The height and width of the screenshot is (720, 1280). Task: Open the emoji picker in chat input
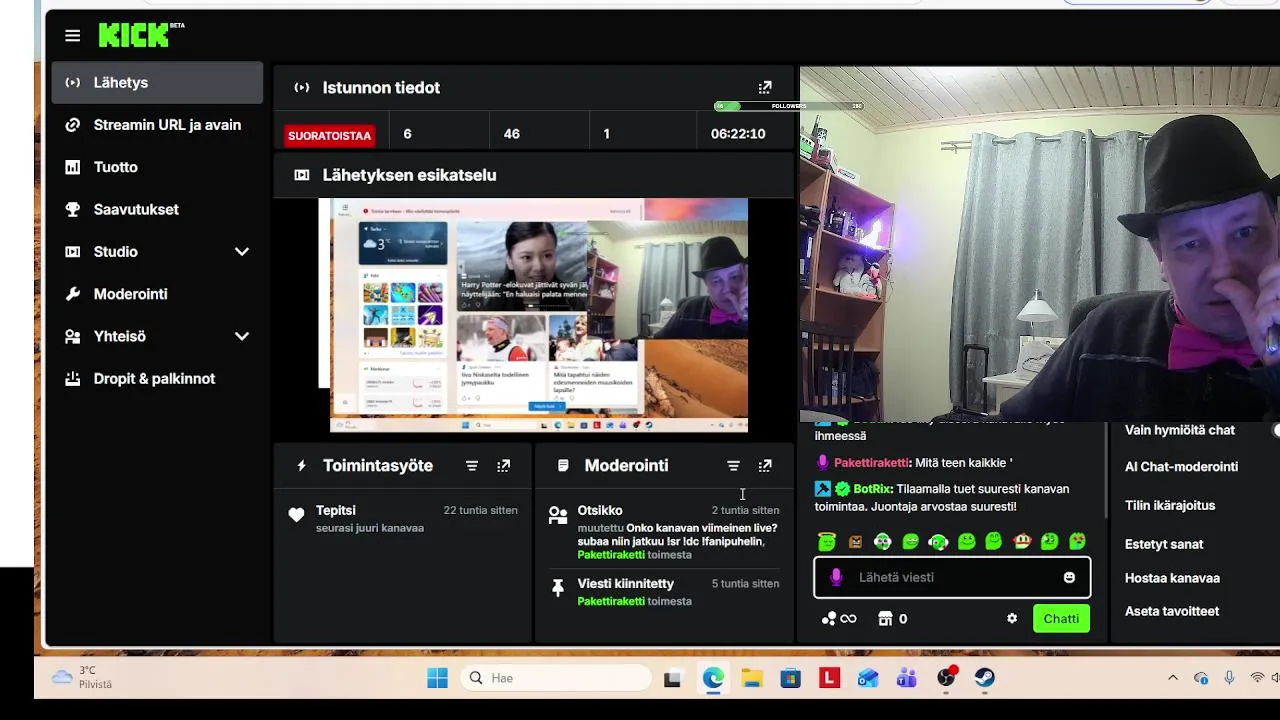(1069, 577)
